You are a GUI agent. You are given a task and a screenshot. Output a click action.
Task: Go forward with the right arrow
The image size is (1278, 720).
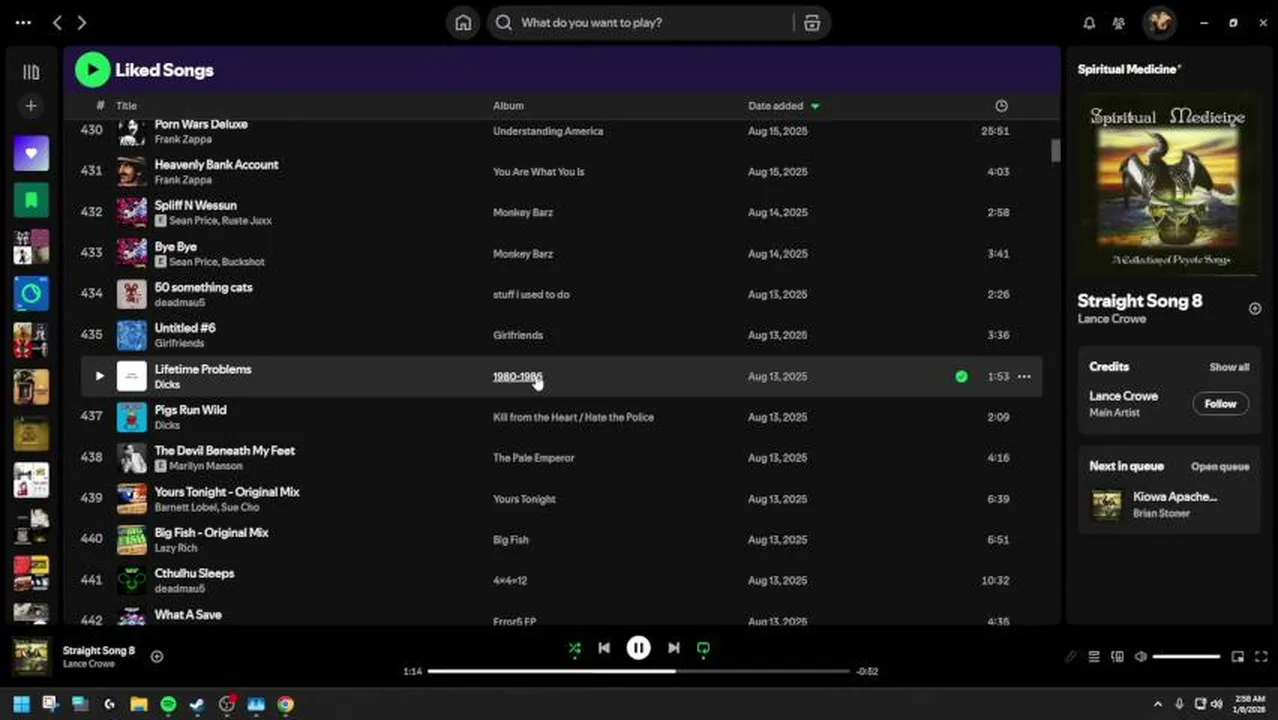coord(82,22)
